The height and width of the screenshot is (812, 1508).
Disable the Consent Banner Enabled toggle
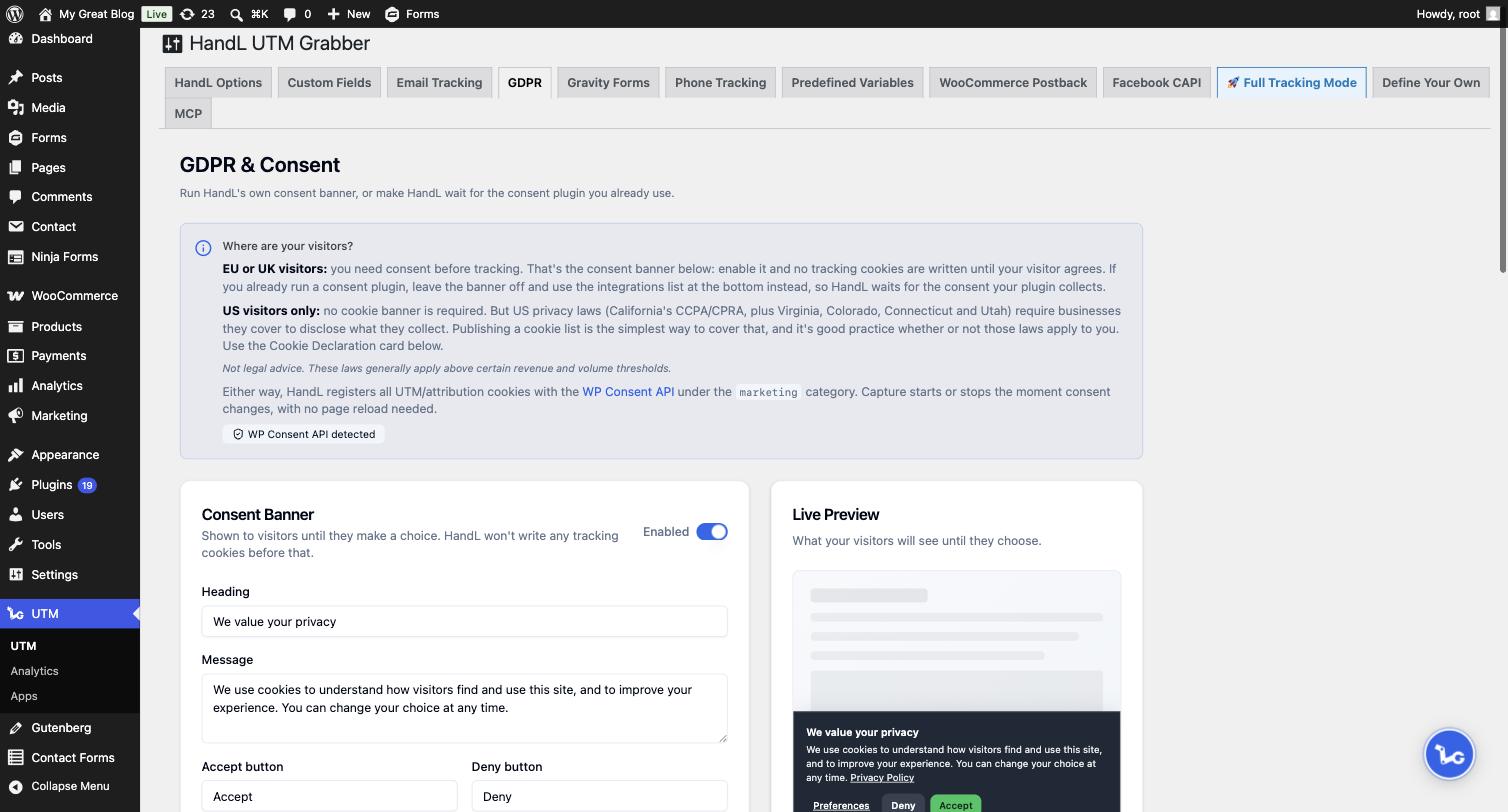pos(712,532)
